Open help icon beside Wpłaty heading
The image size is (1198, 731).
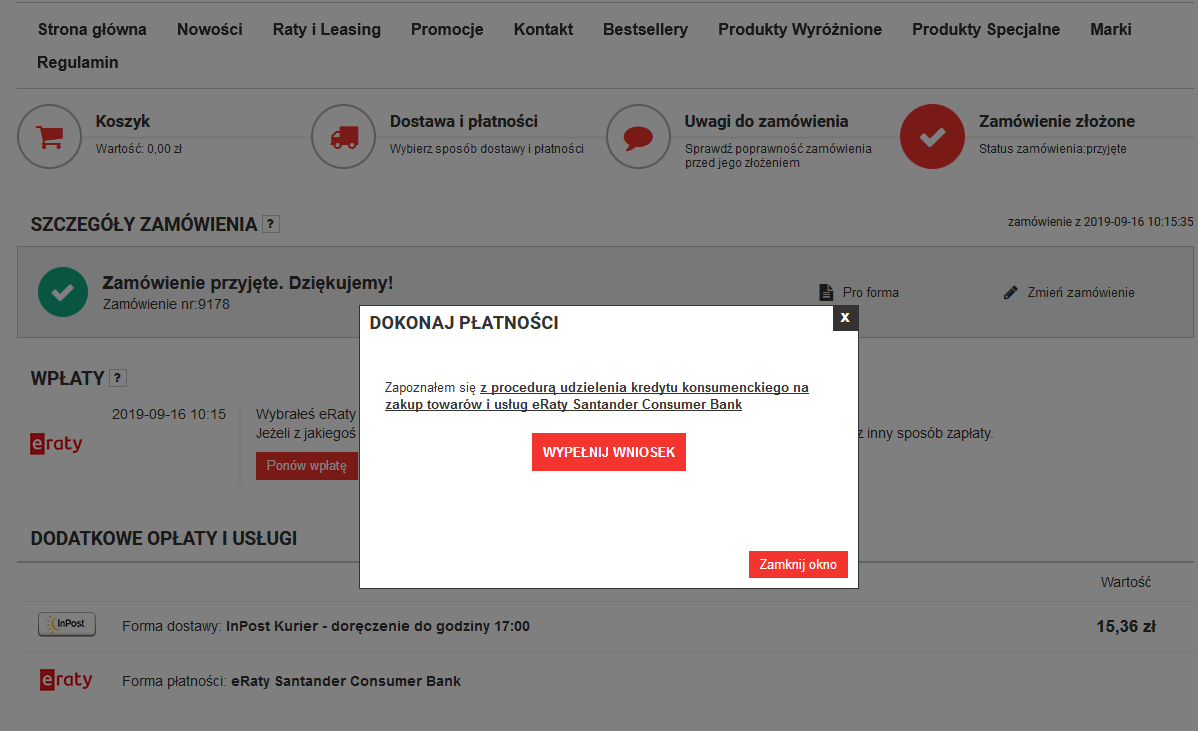point(118,378)
